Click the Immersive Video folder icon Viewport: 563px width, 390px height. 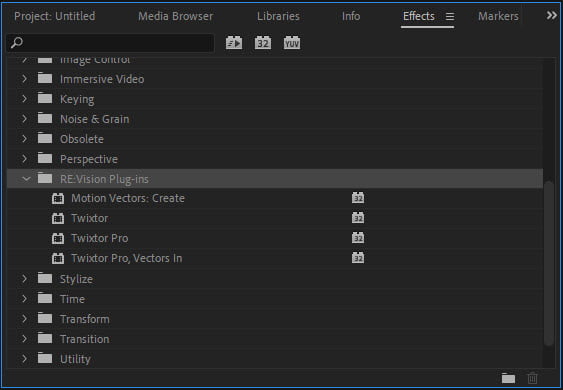(x=45, y=78)
